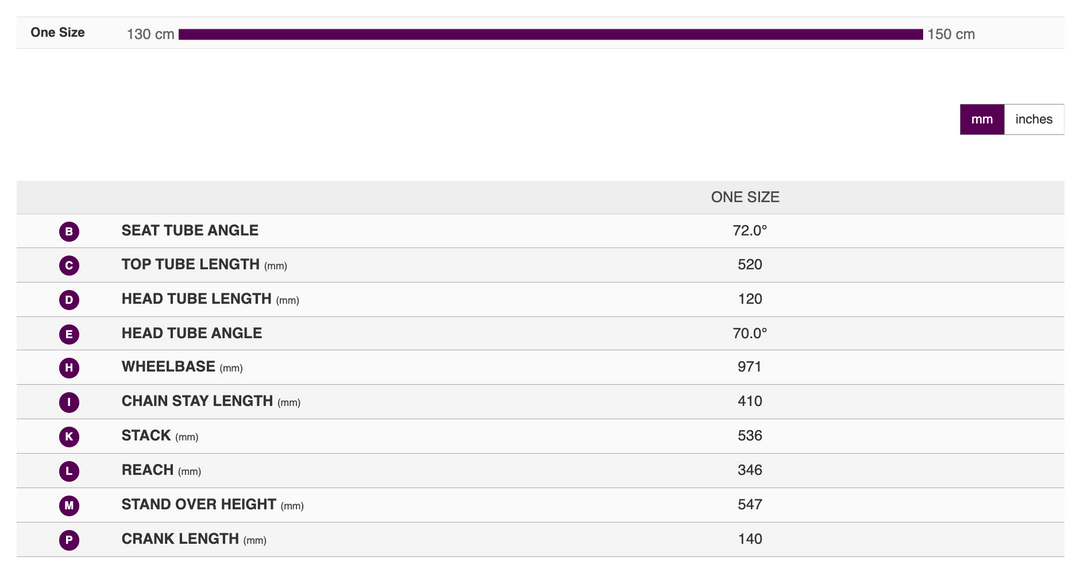Click the B seat tube angle icon
The image size is (1080, 588).
(x=69, y=232)
